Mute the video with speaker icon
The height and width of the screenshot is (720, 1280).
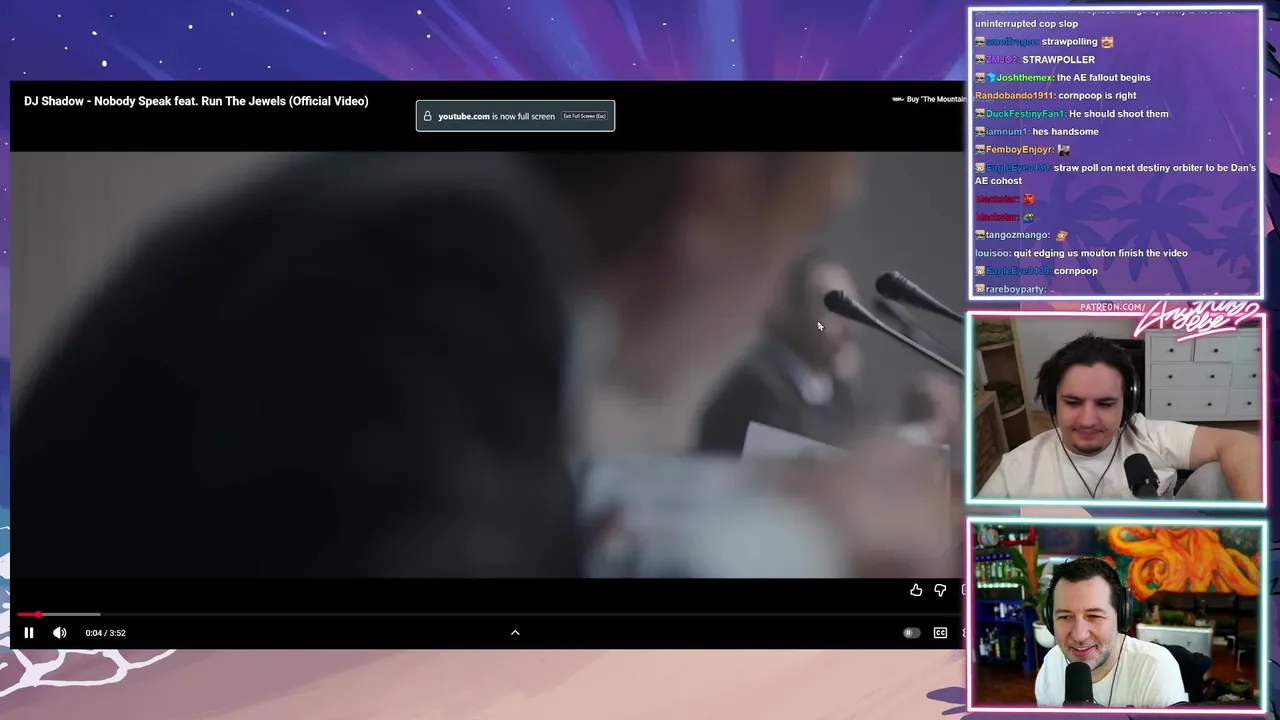60,633
